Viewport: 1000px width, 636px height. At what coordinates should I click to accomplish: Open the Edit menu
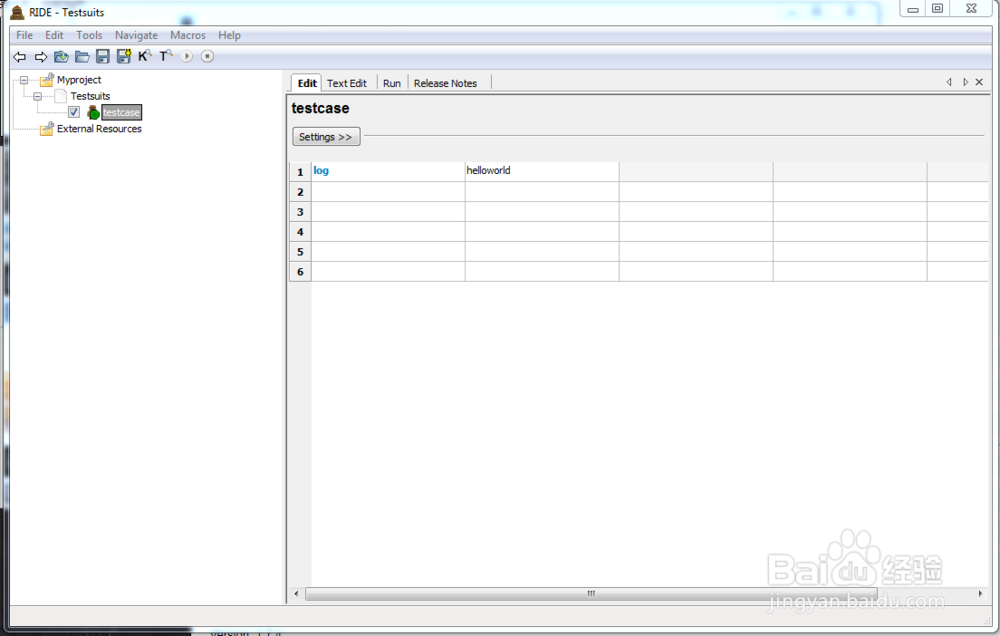(x=54, y=35)
